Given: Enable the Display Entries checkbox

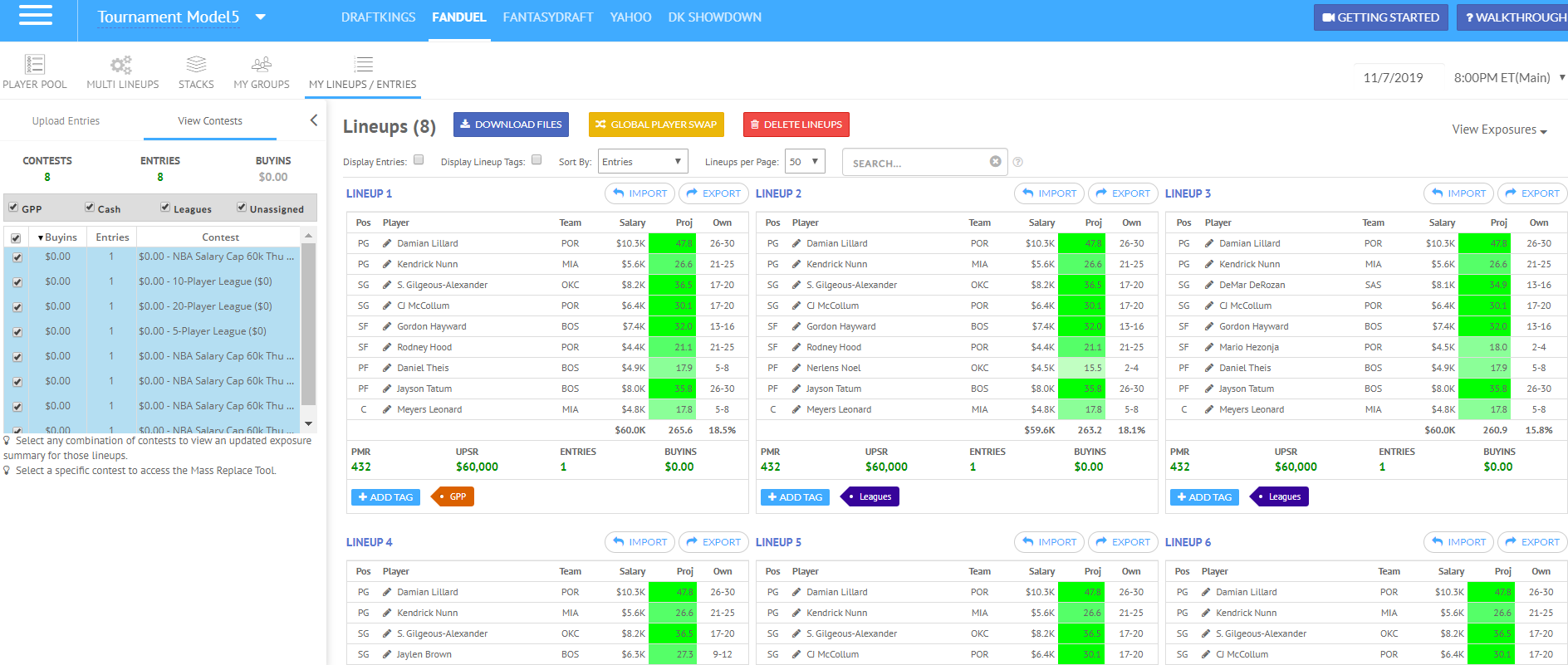Looking at the screenshot, I should 419,160.
